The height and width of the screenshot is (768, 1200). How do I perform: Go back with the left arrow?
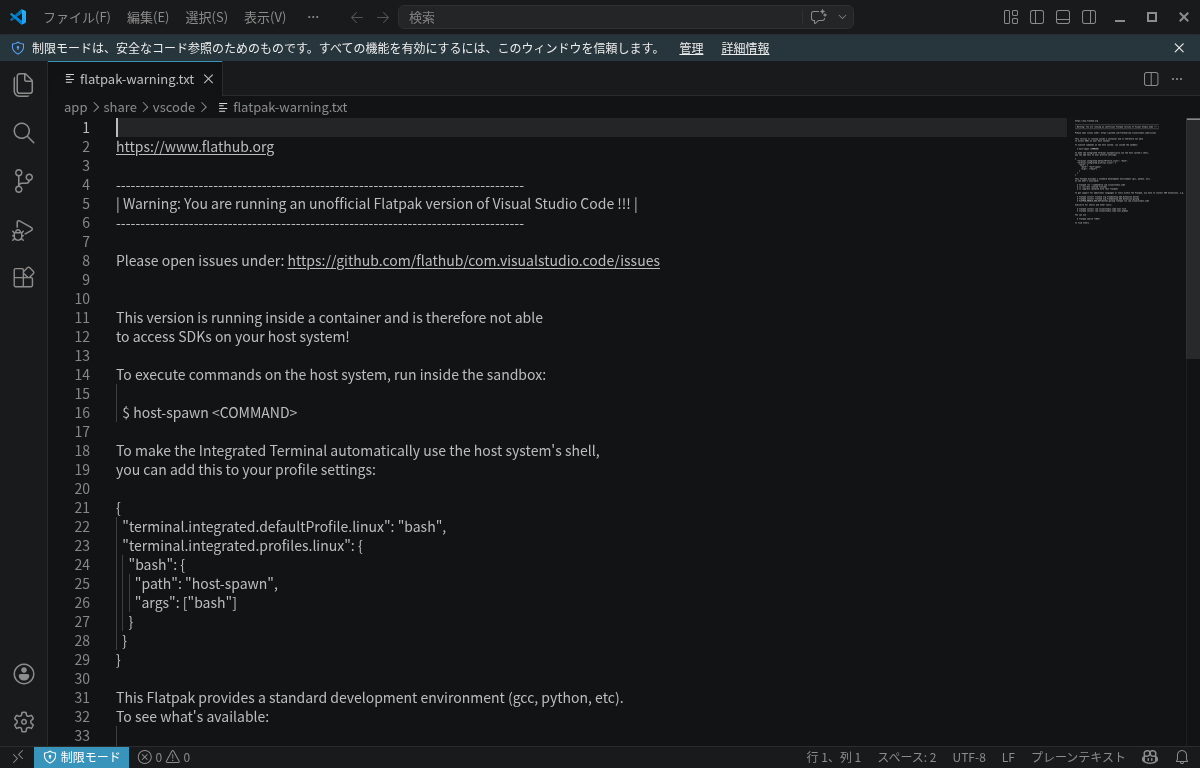(357, 17)
